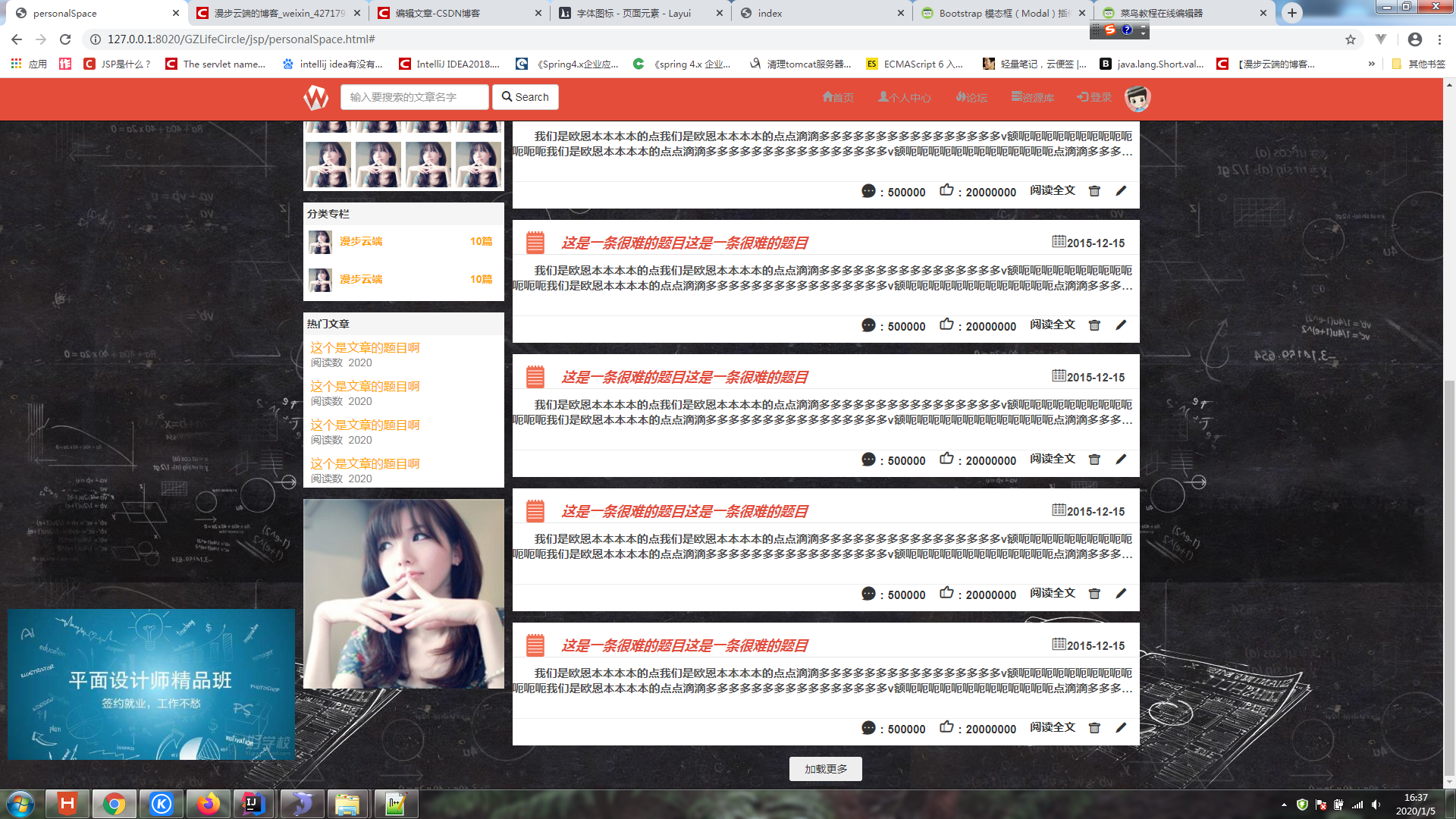Click the site W logo
The image size is (1456, 819).
pos(316,97)
